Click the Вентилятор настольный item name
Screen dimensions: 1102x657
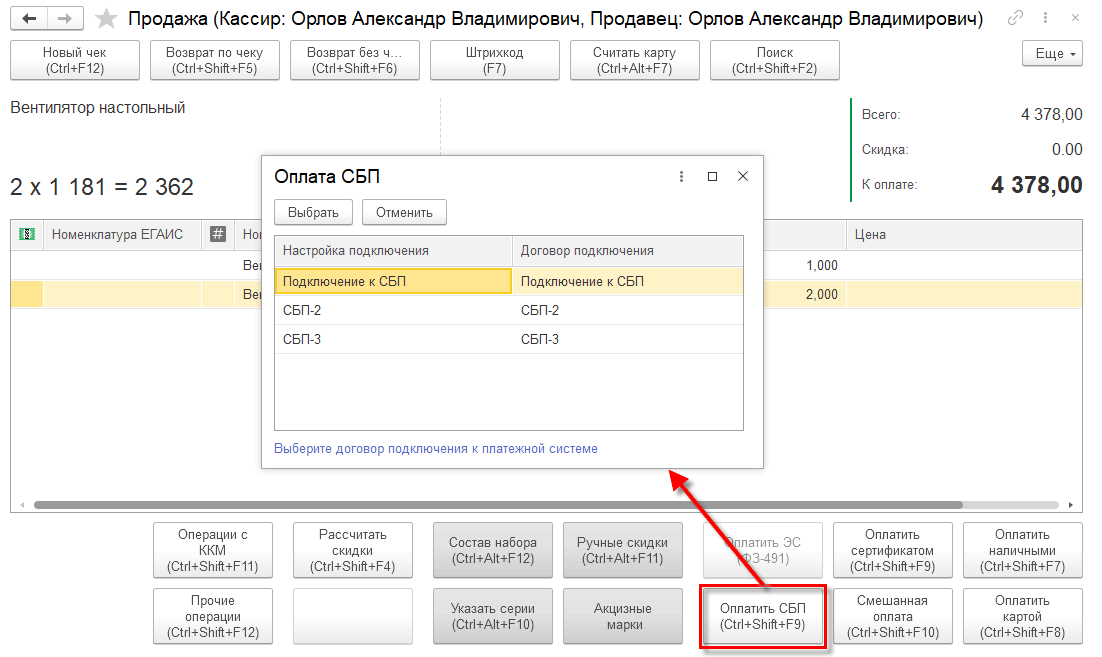[x=98, y=108]
